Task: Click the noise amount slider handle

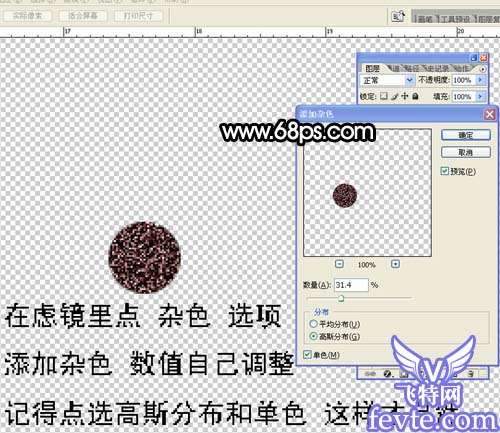Action: [341, 299]
